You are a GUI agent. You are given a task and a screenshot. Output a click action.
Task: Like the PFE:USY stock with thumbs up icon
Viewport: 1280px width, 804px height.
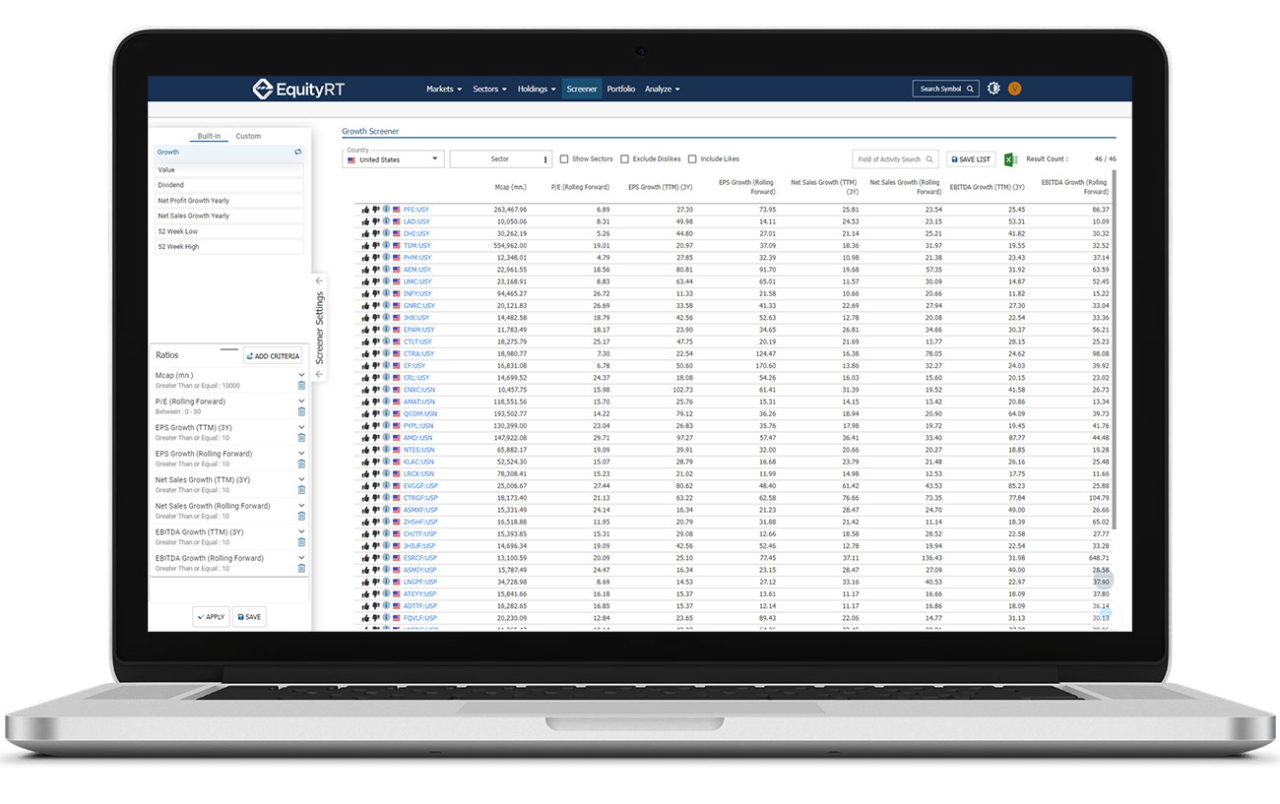pyautogui.click(x=366, y=208)
